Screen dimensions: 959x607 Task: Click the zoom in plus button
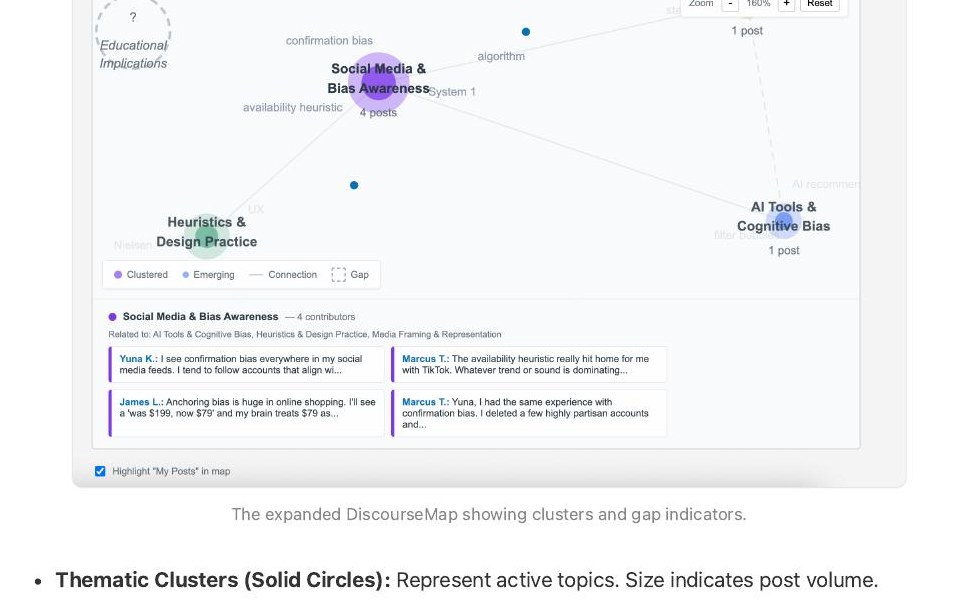pyautogui.click(x=786, y=4)
